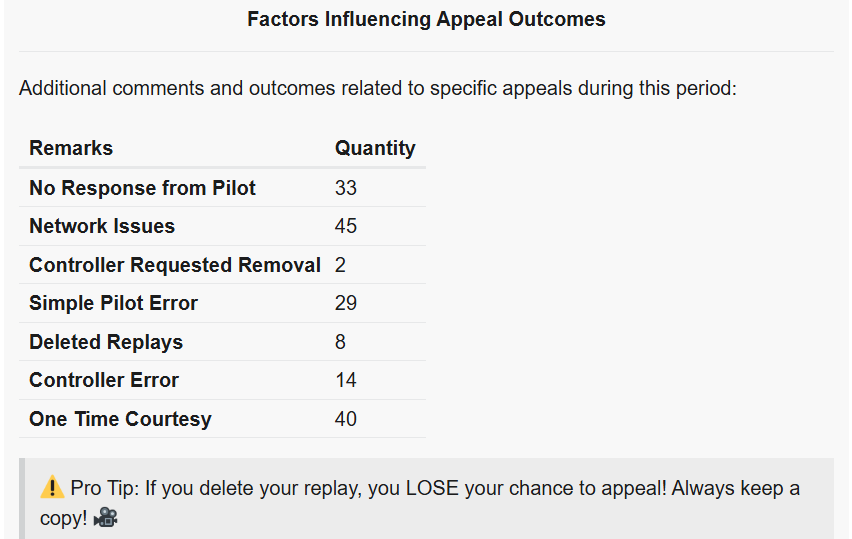Click the warning icon in Pro Tip
This screenshot has width=852, height=539.
(53, 489)
